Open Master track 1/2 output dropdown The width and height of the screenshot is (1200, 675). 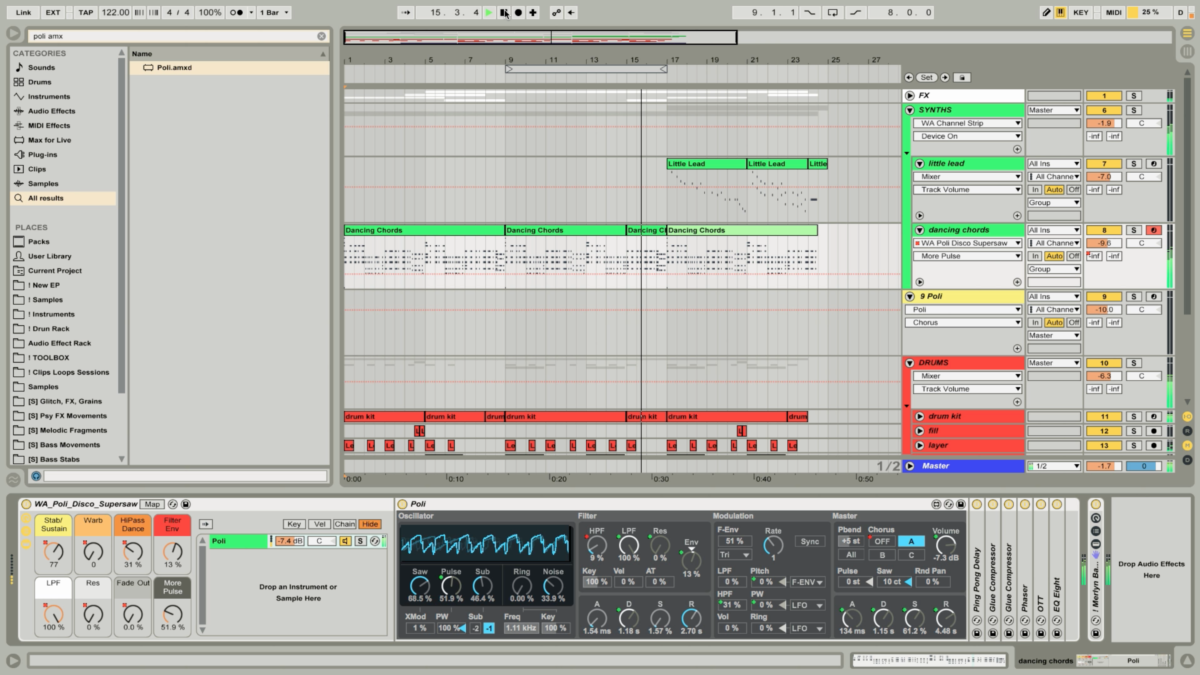1054,466
